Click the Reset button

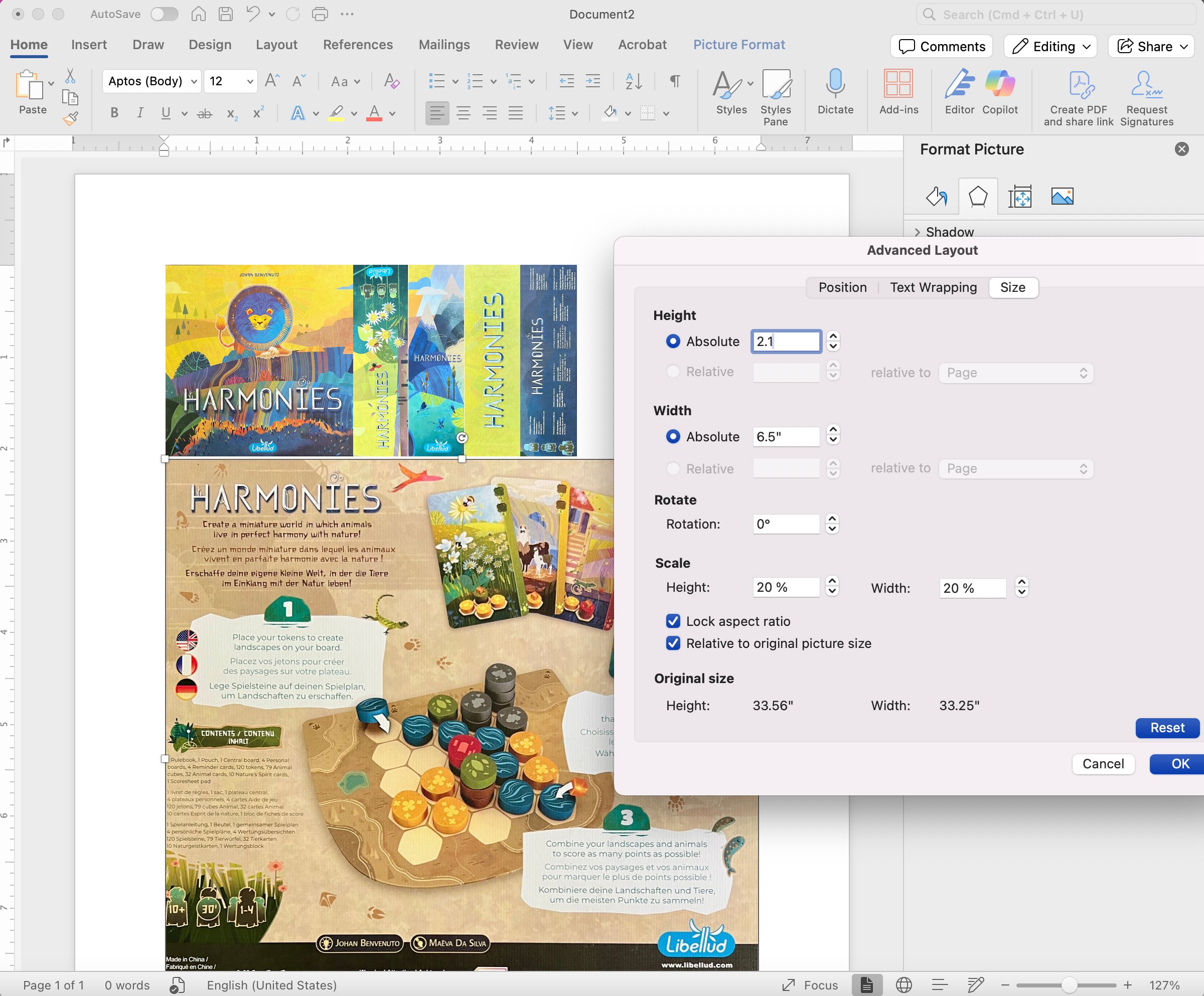[x=1167, y=728]
